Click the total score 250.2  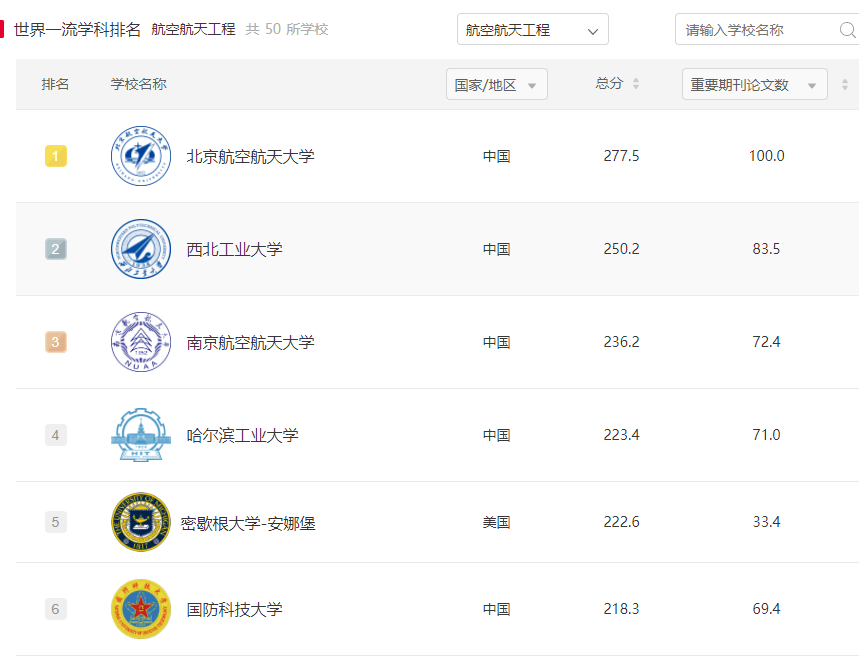tap(621, 249)
